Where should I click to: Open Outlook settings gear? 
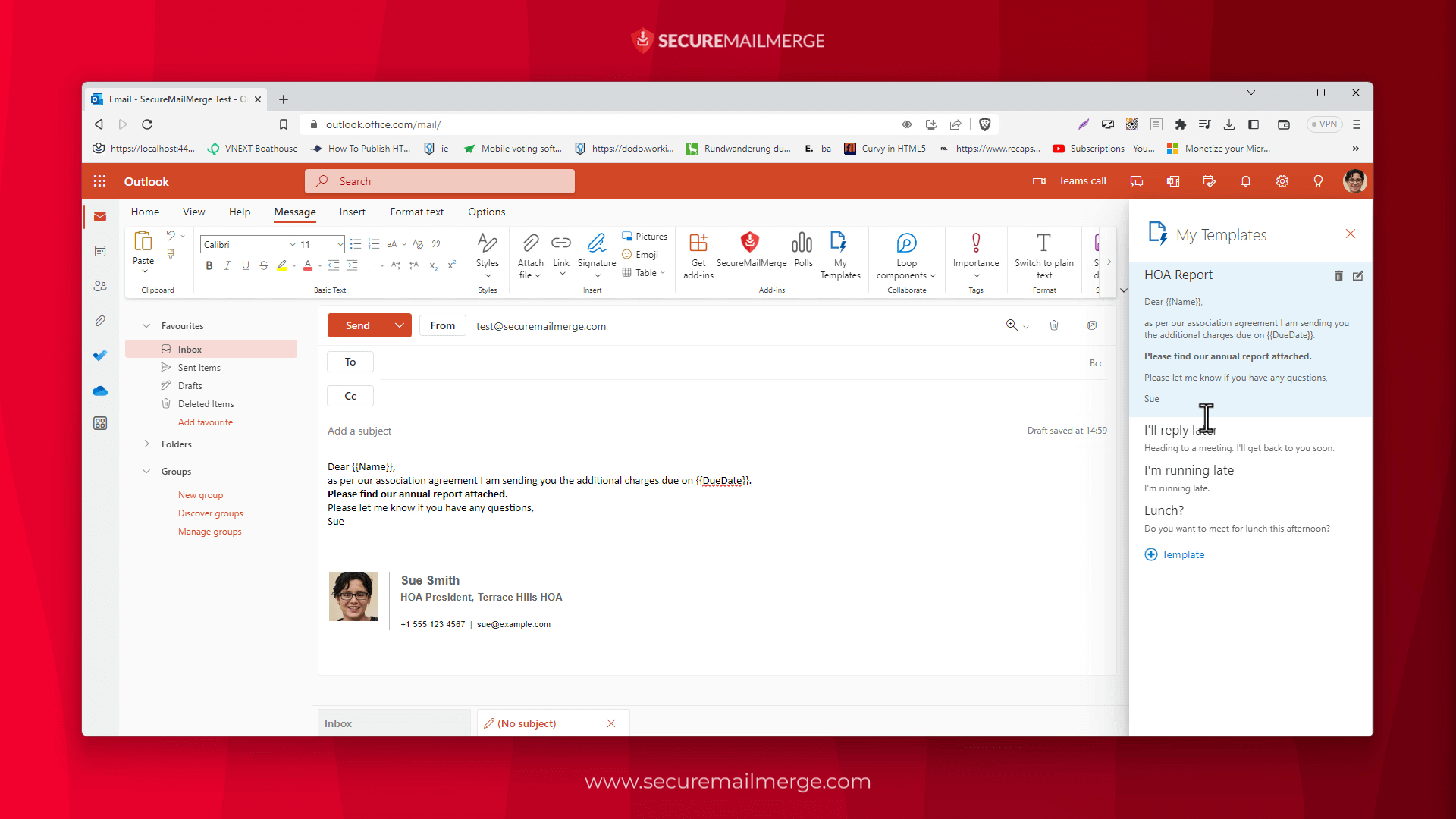pyautogui.click(x=1282, y=181)
